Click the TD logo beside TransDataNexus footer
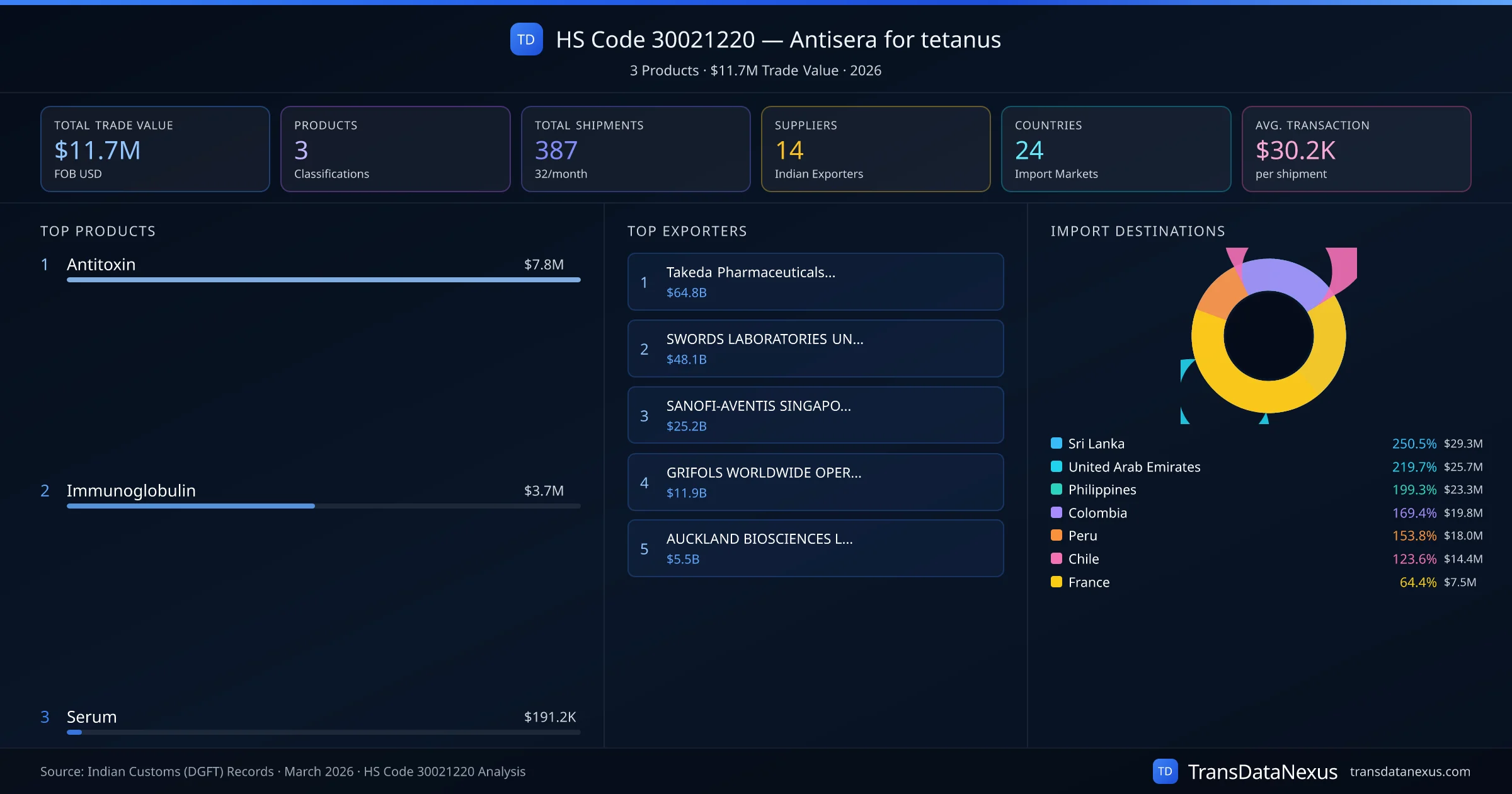The width and height of the screenshot is (1512, 794). pyautogui.click(x=1165, y=771)
